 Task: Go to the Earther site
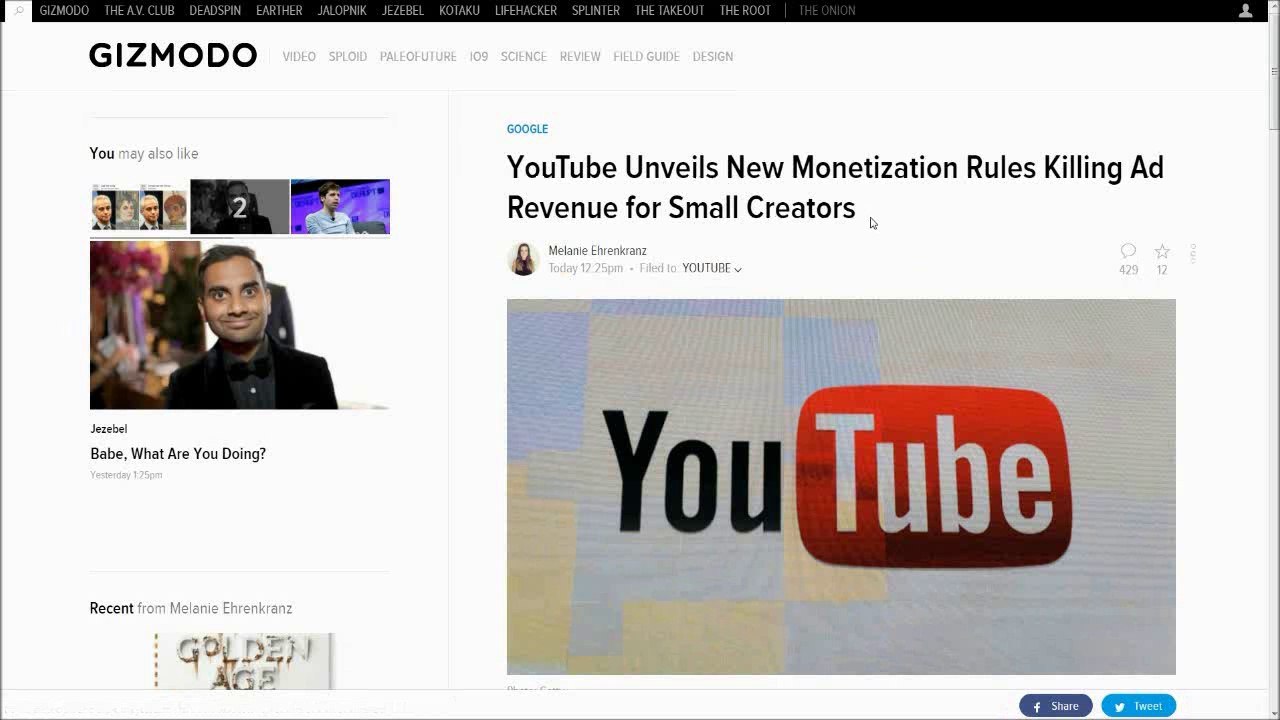pos(279,10)
